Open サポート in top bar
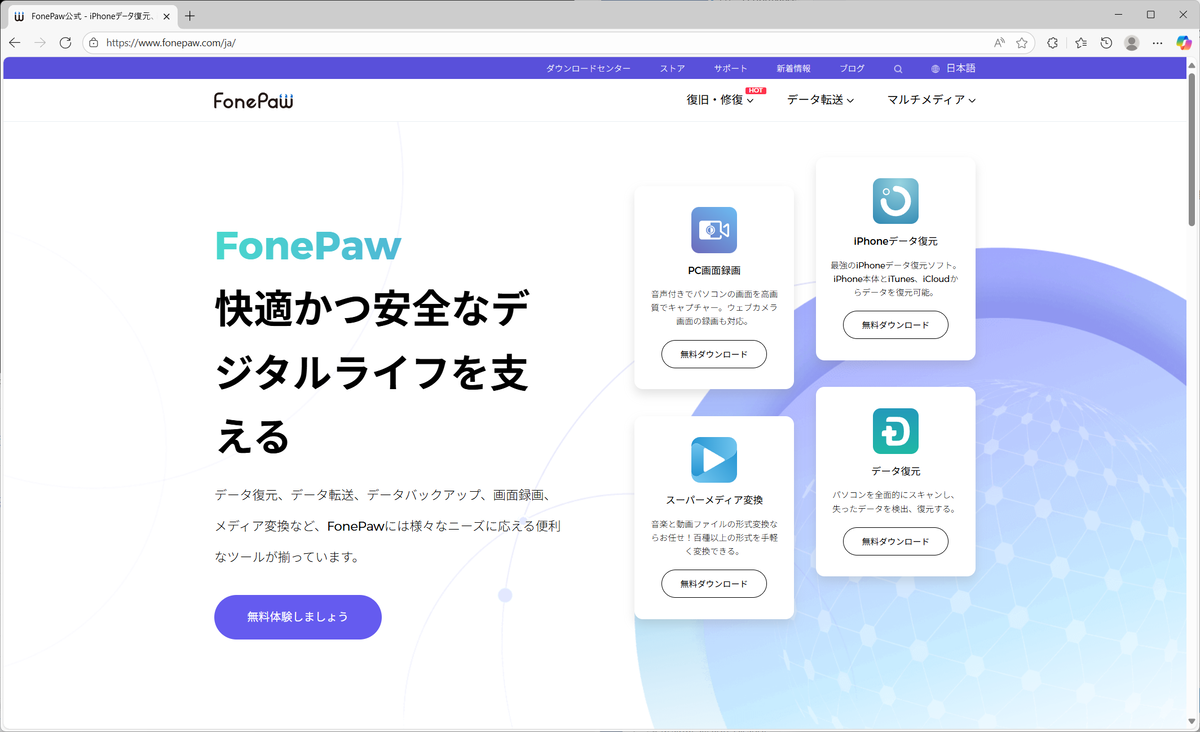Viewport: 1200px width, 732px height. (730, 69)
